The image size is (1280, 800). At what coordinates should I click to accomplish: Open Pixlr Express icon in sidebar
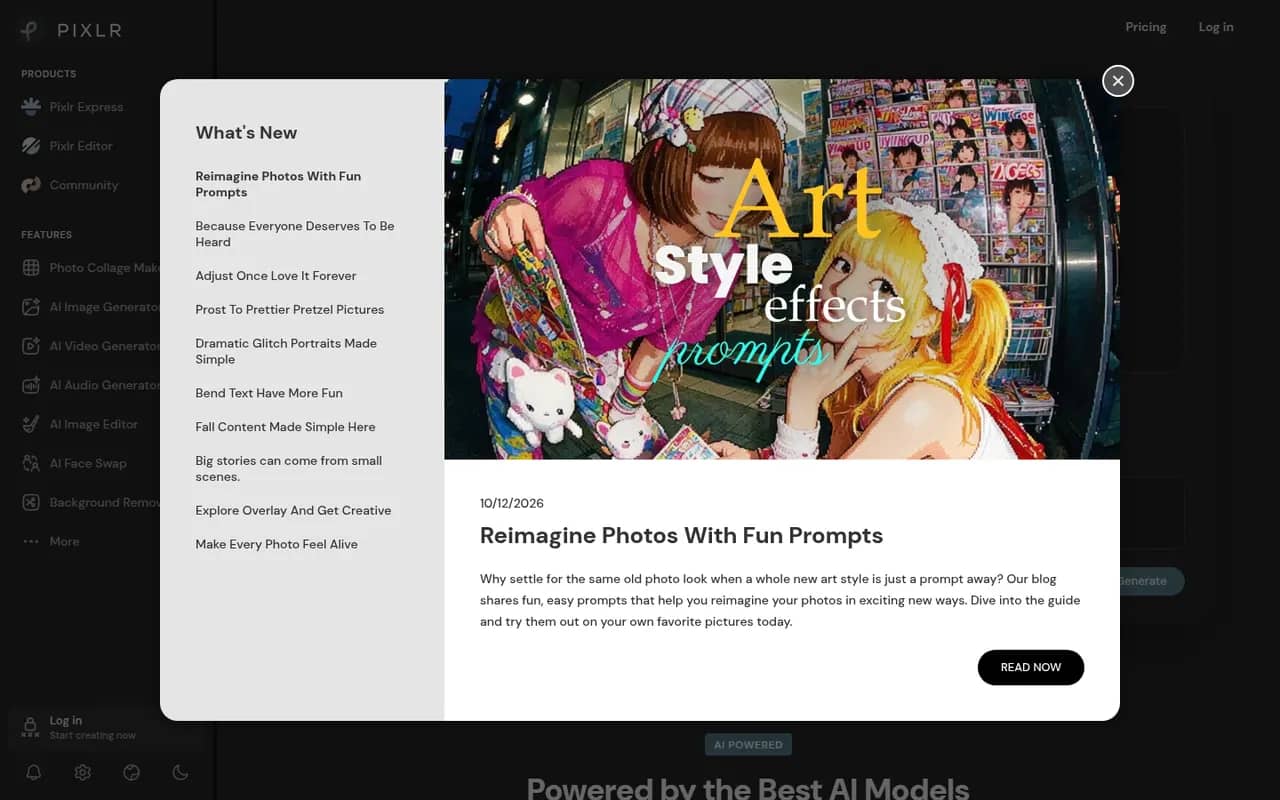point(31,107)
